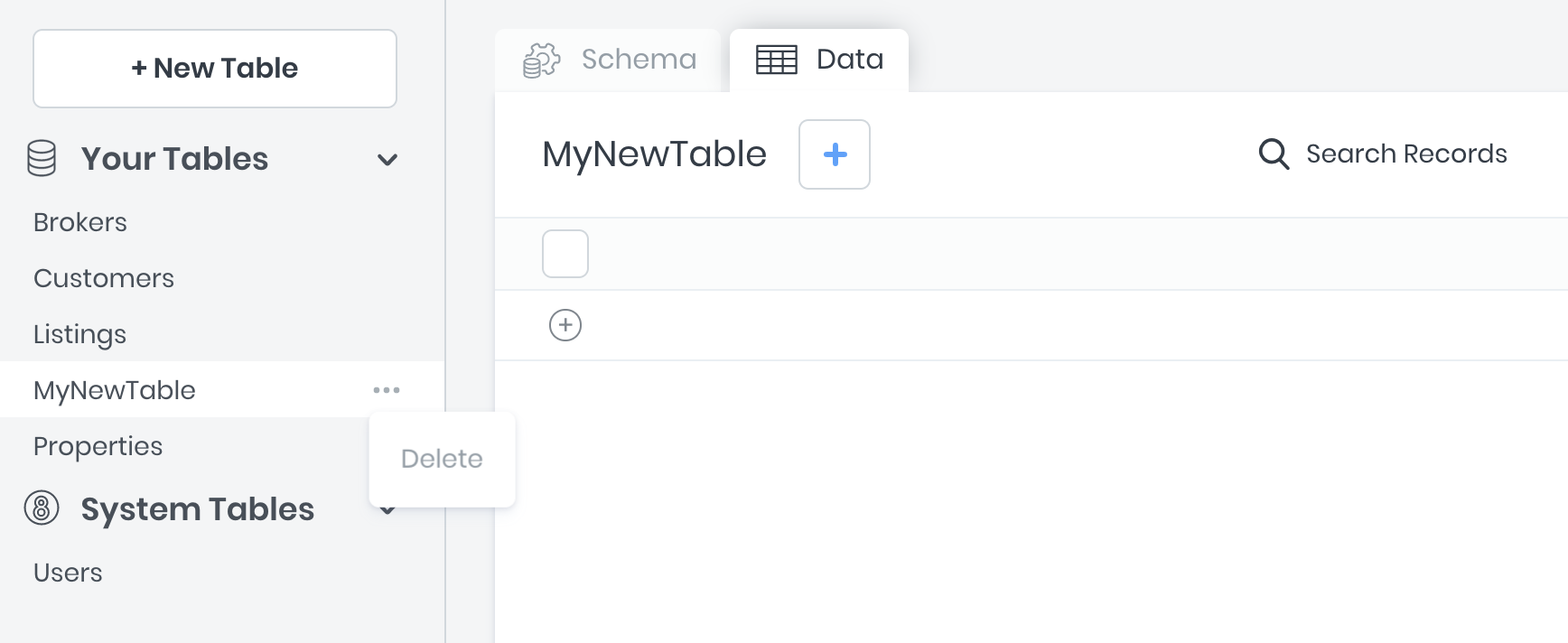Toggle the select-all rows checkbox
The image size is (1568, 643).
point(565,254)
